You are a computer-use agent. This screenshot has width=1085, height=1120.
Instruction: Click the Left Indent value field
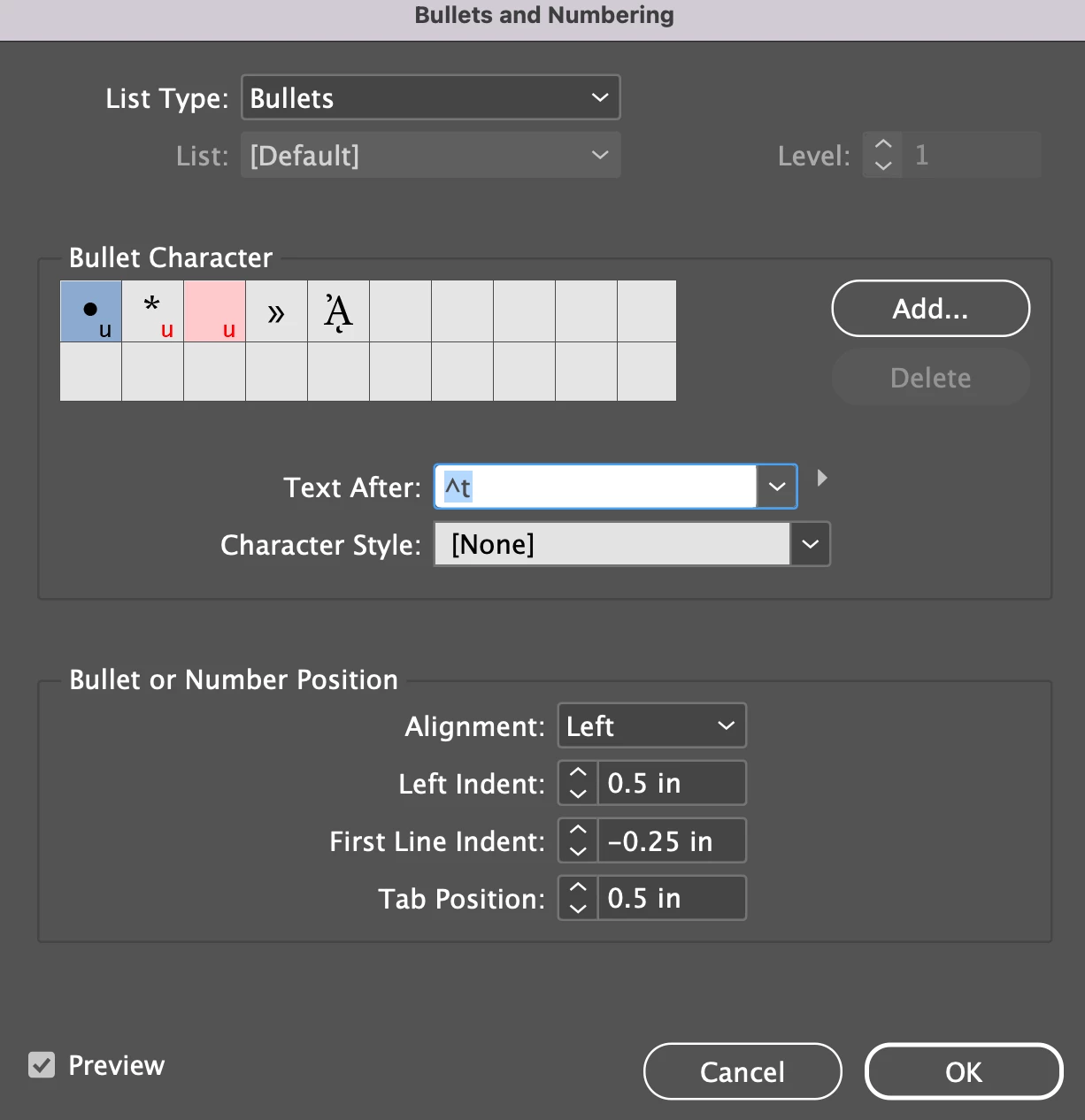[672, 783]
